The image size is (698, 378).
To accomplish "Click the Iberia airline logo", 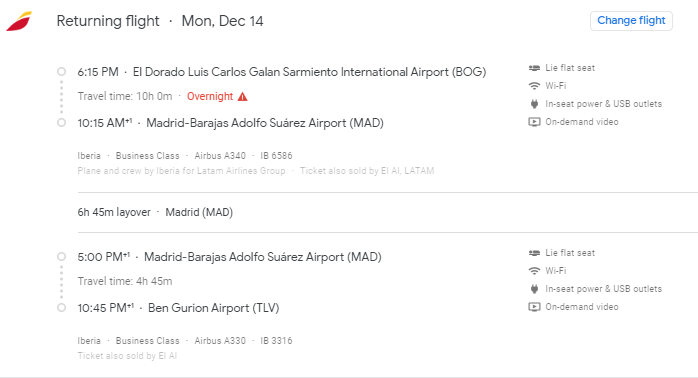I will (19, 21).
